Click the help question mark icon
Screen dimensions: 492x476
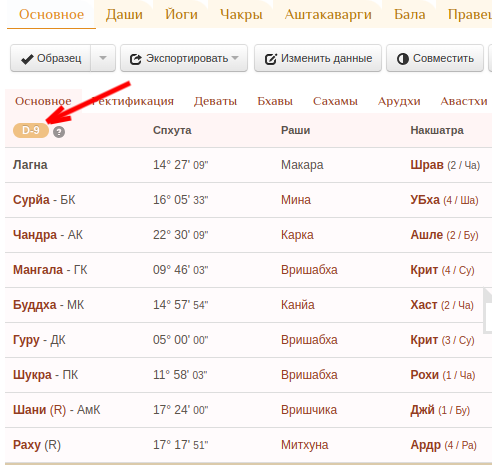coord(59,132)
